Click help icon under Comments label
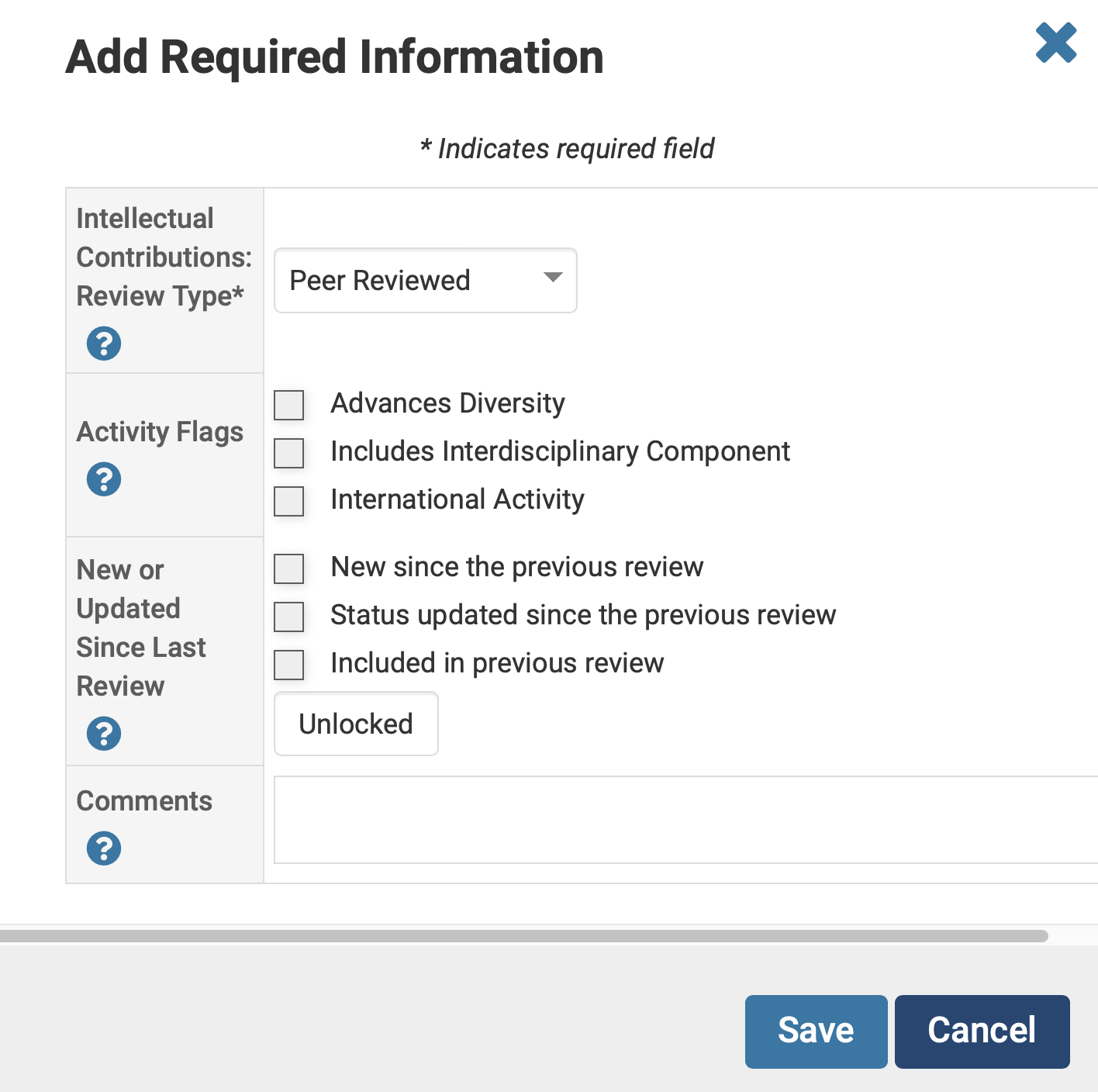The height and width of the screenshot is (1092, 1098). tap(104, 848)
